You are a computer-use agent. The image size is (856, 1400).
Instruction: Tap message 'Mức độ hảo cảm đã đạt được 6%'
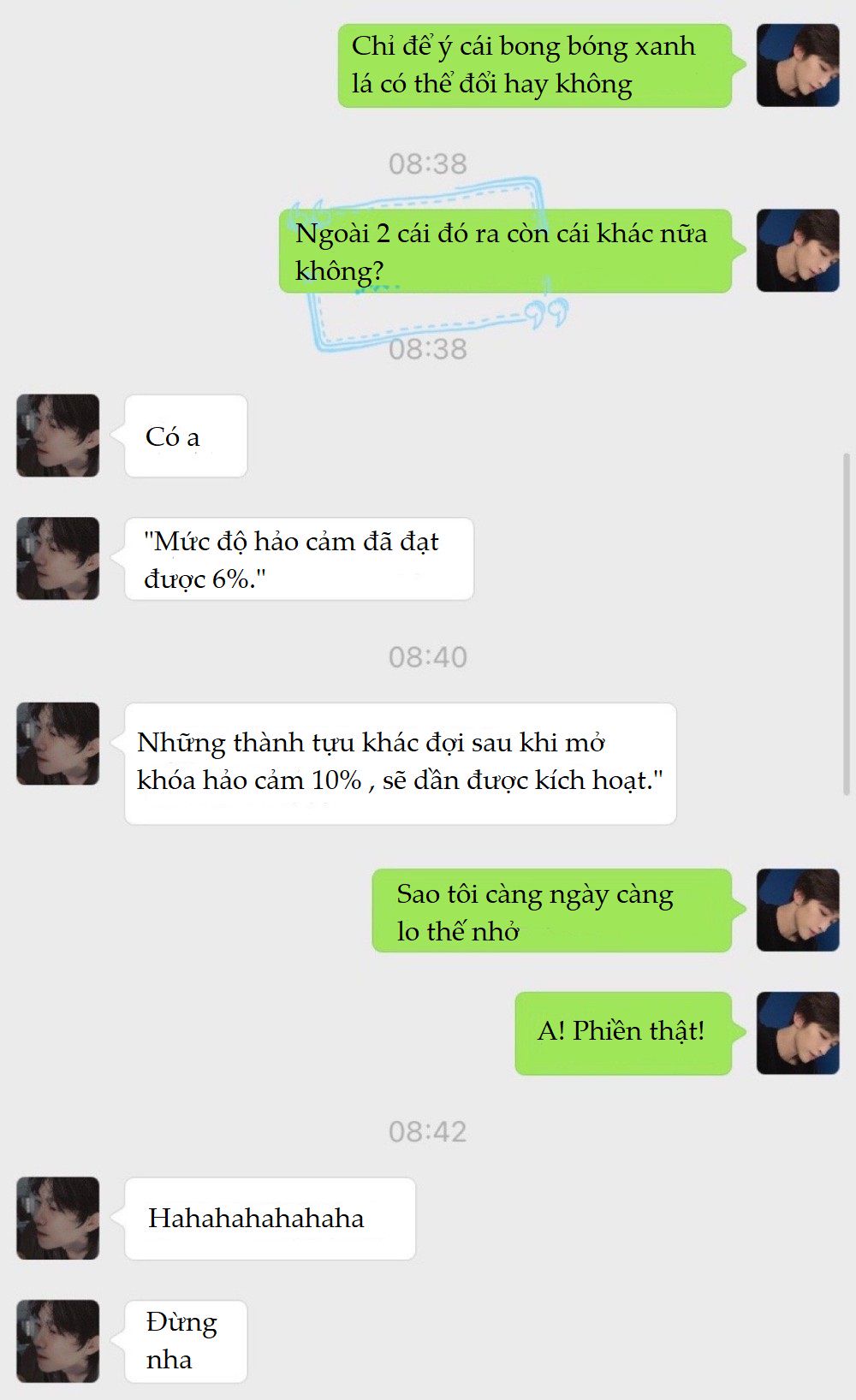click(x=299, y=559)
